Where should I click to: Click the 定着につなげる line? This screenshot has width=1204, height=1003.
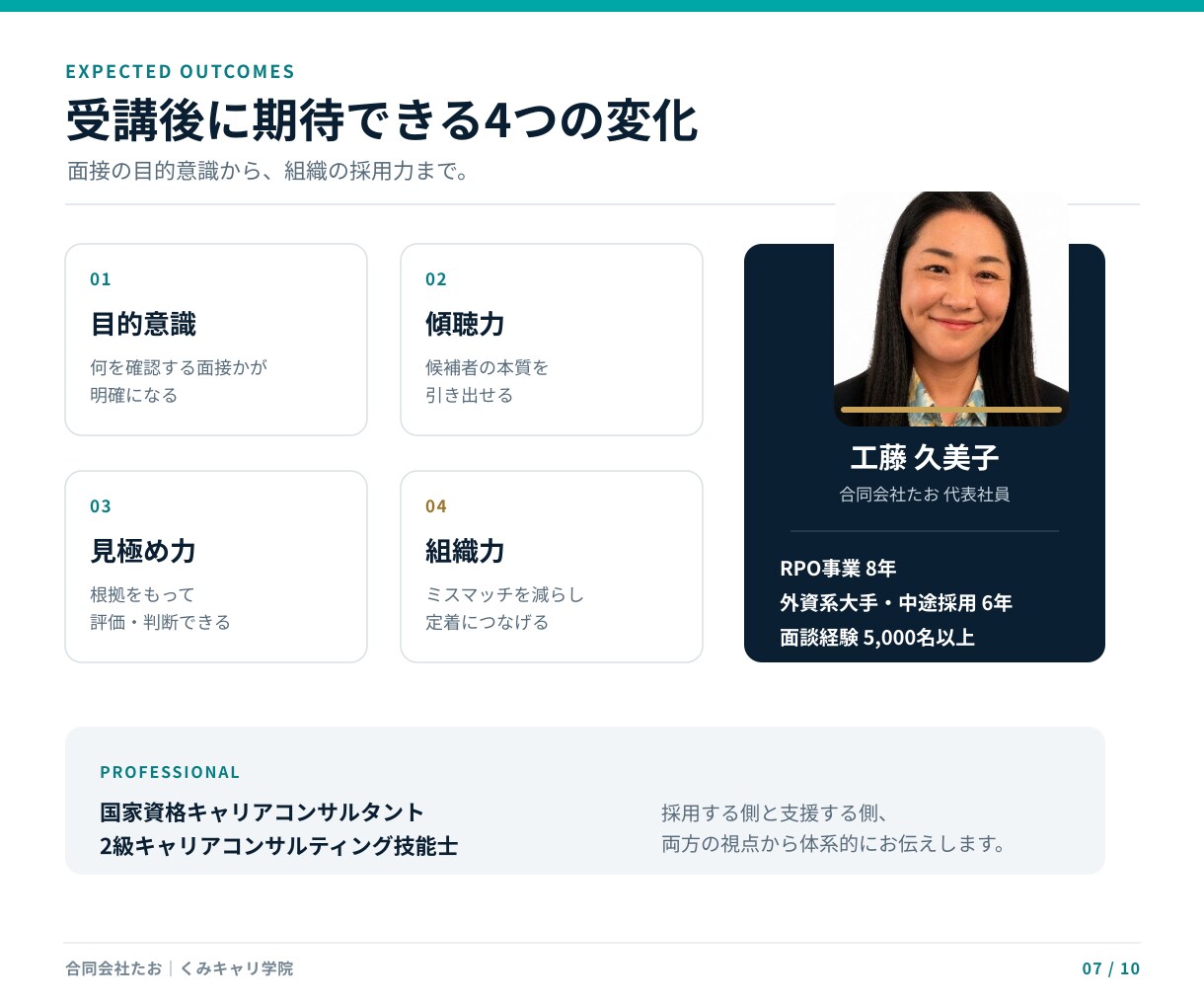coord(487,622)
